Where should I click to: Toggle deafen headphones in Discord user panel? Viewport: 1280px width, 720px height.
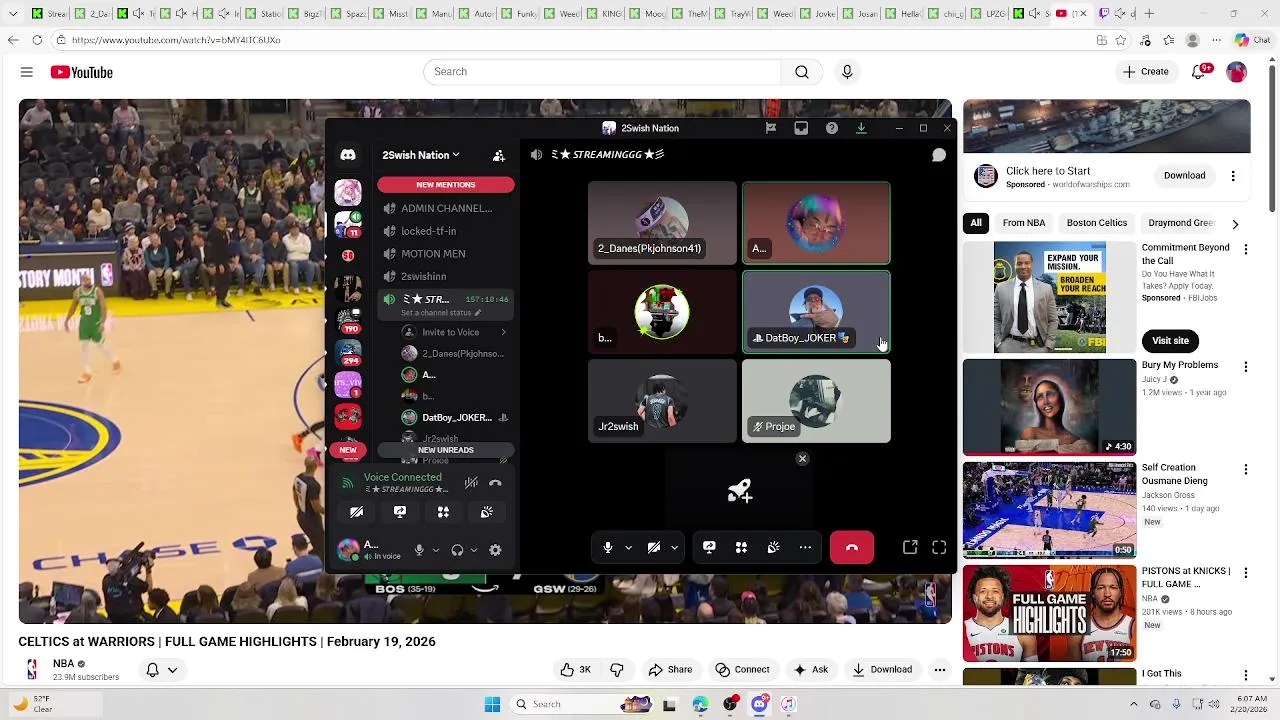click(x=457, y=550)
